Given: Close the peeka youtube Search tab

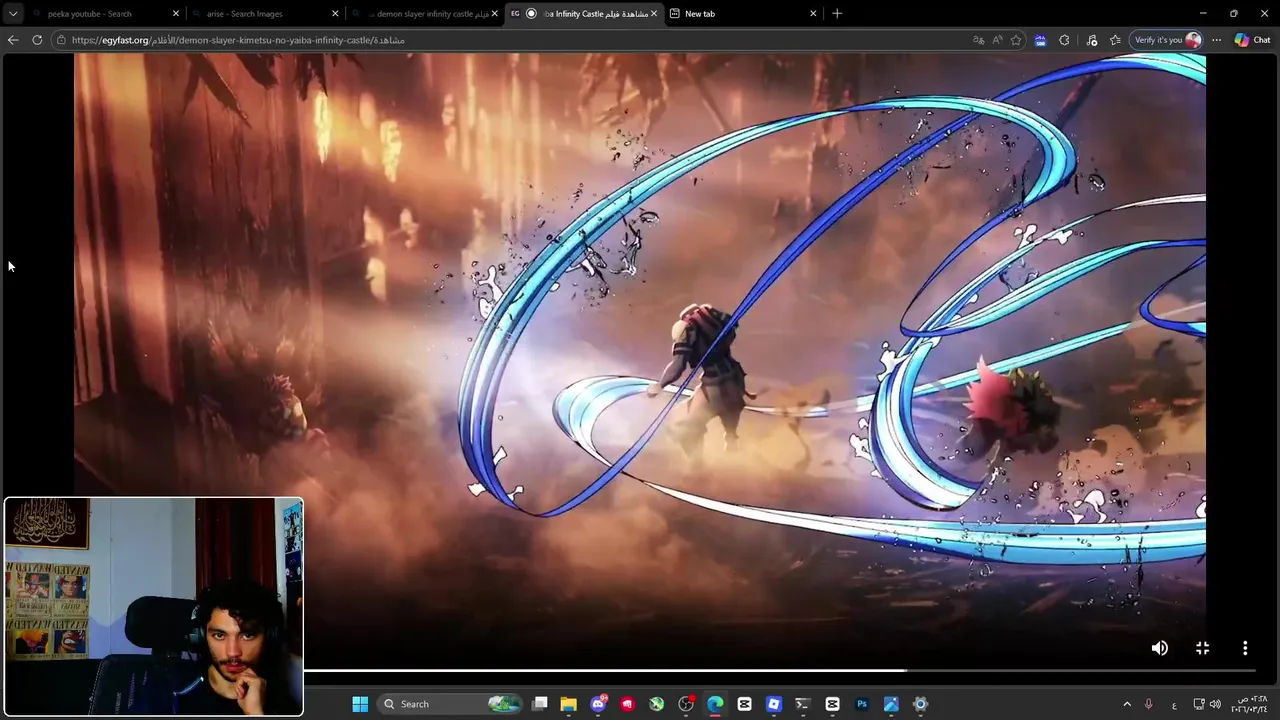Looking at the screenshot, I should coord(176,14).
